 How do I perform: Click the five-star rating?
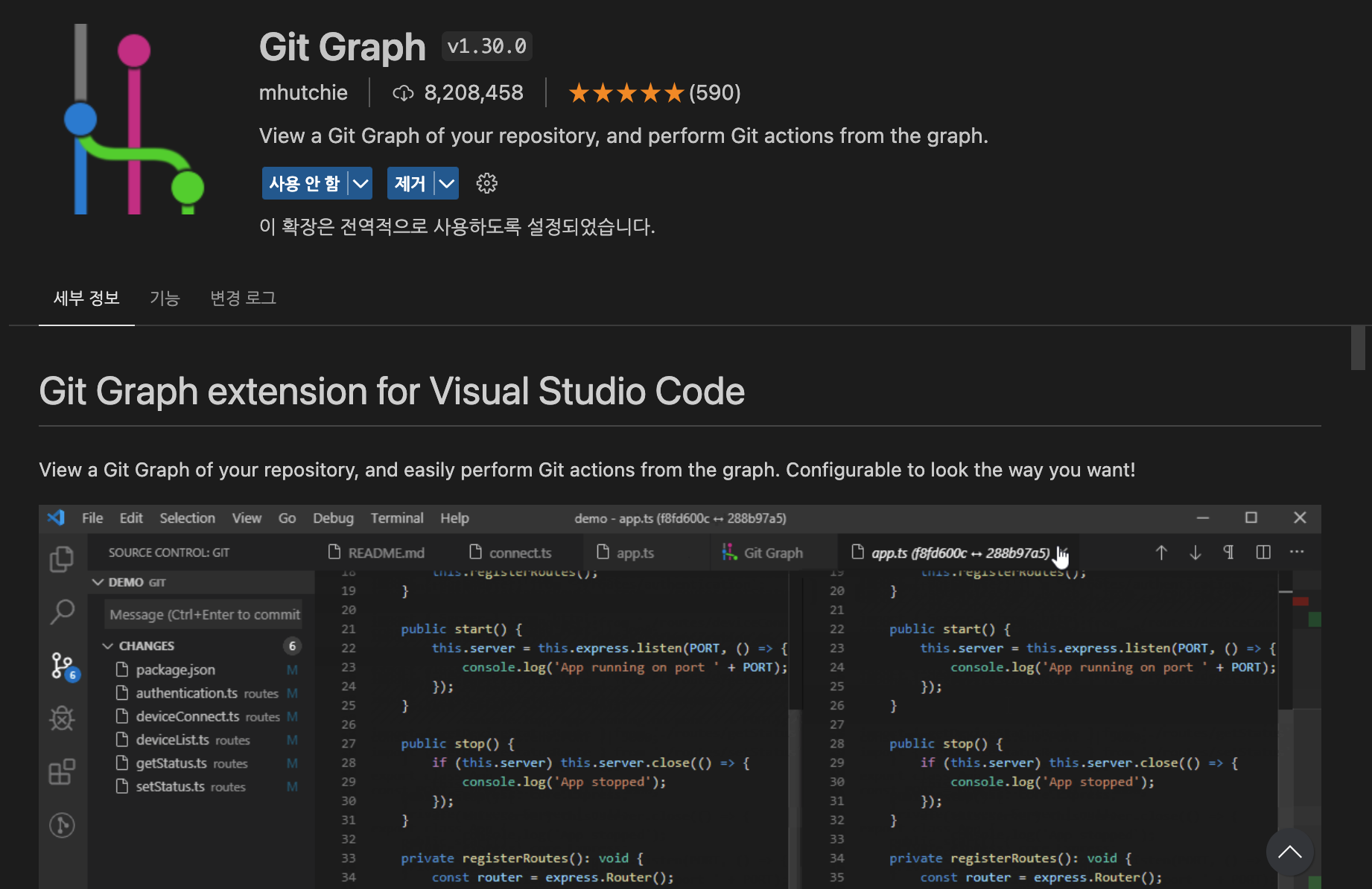coord(626,93)
